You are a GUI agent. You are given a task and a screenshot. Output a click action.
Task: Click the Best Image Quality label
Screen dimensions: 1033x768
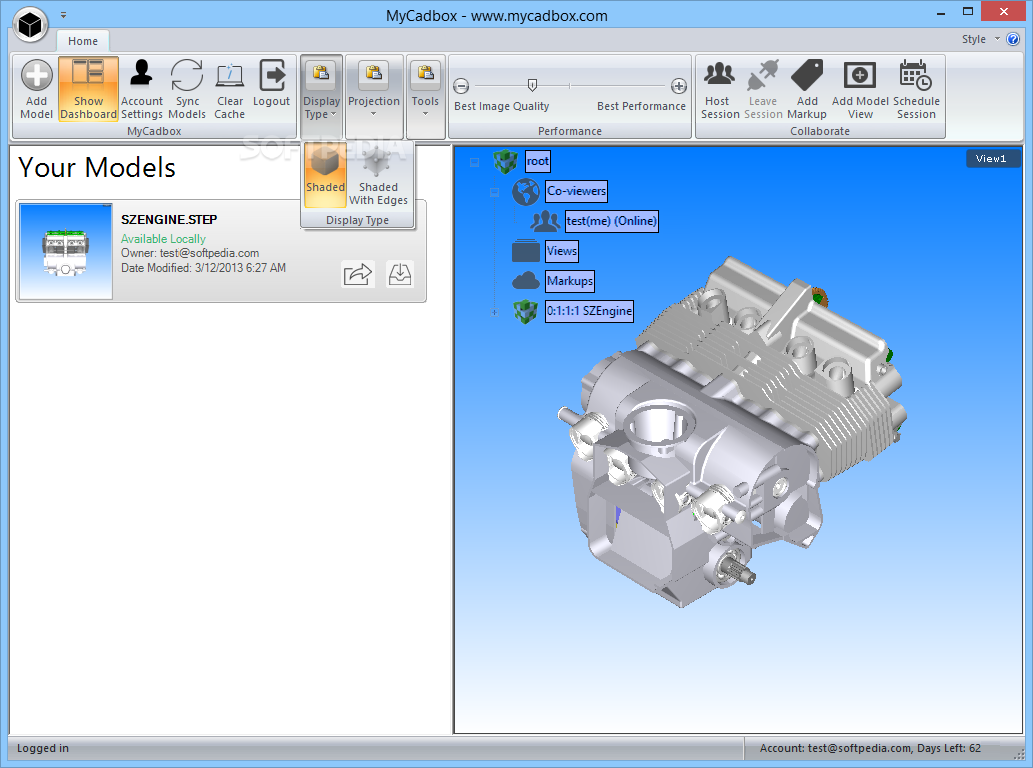tap(501, 106)
